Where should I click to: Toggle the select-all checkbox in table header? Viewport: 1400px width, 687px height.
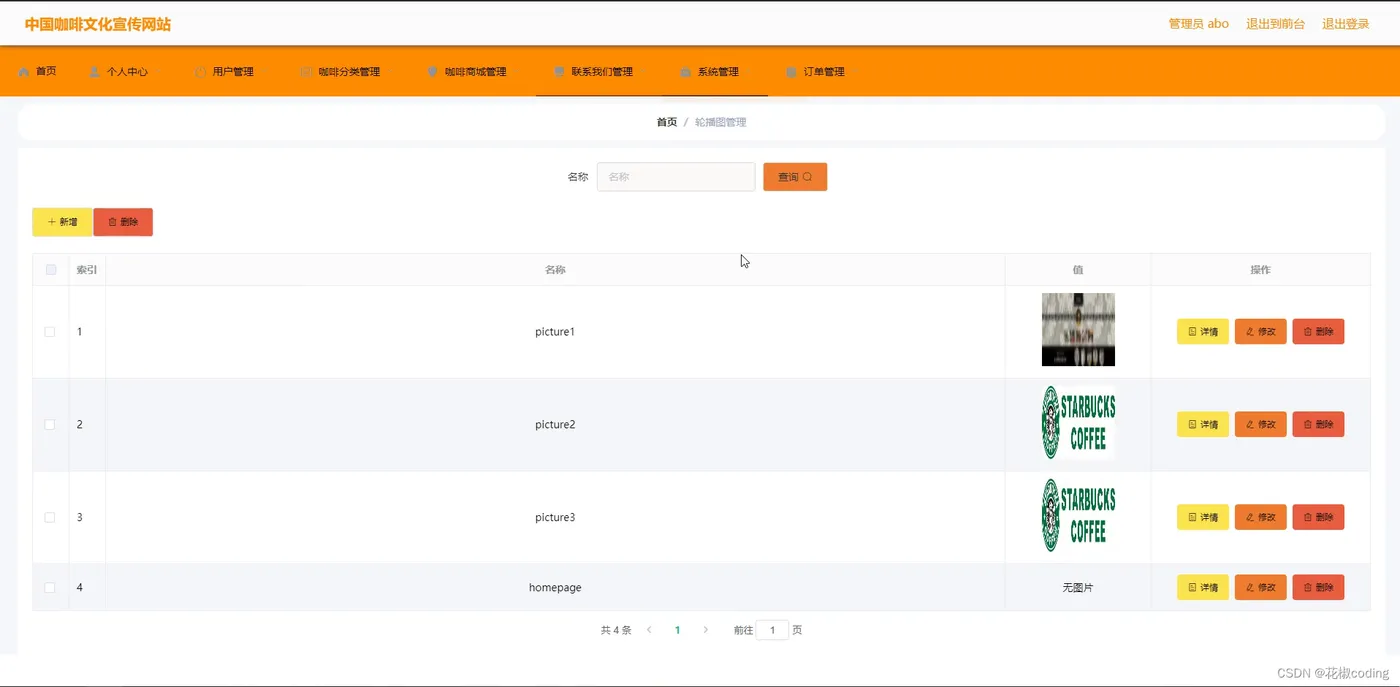point(51,270)
